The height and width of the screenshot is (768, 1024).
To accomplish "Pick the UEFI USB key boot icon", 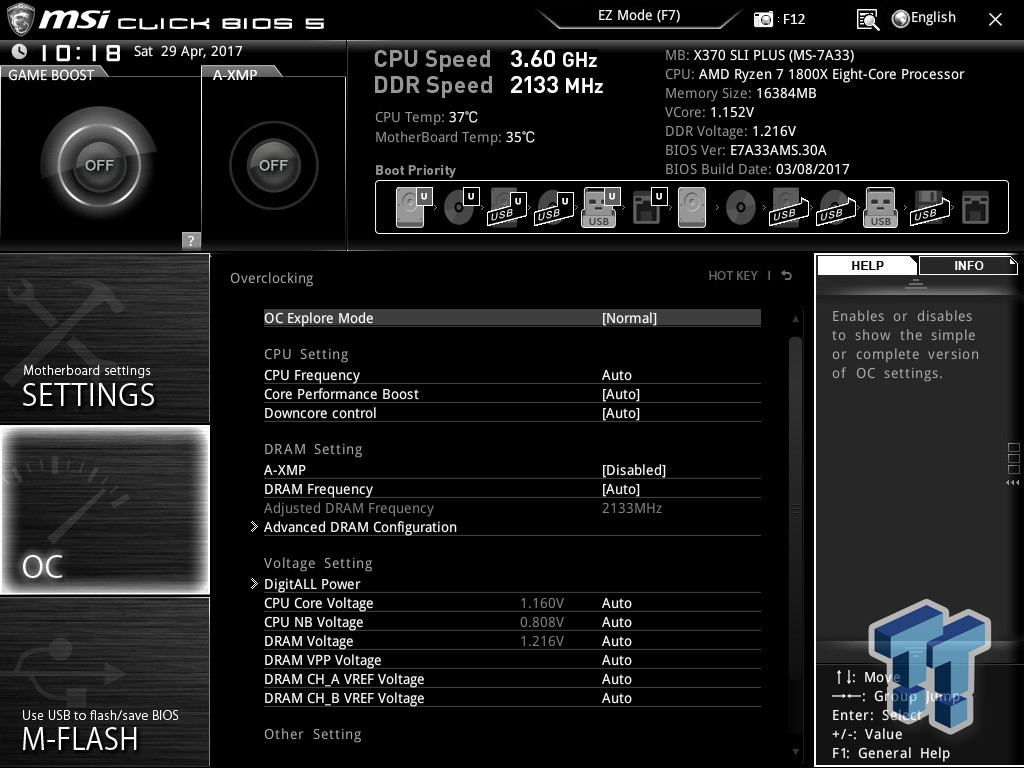I will [x=600, y=207].
